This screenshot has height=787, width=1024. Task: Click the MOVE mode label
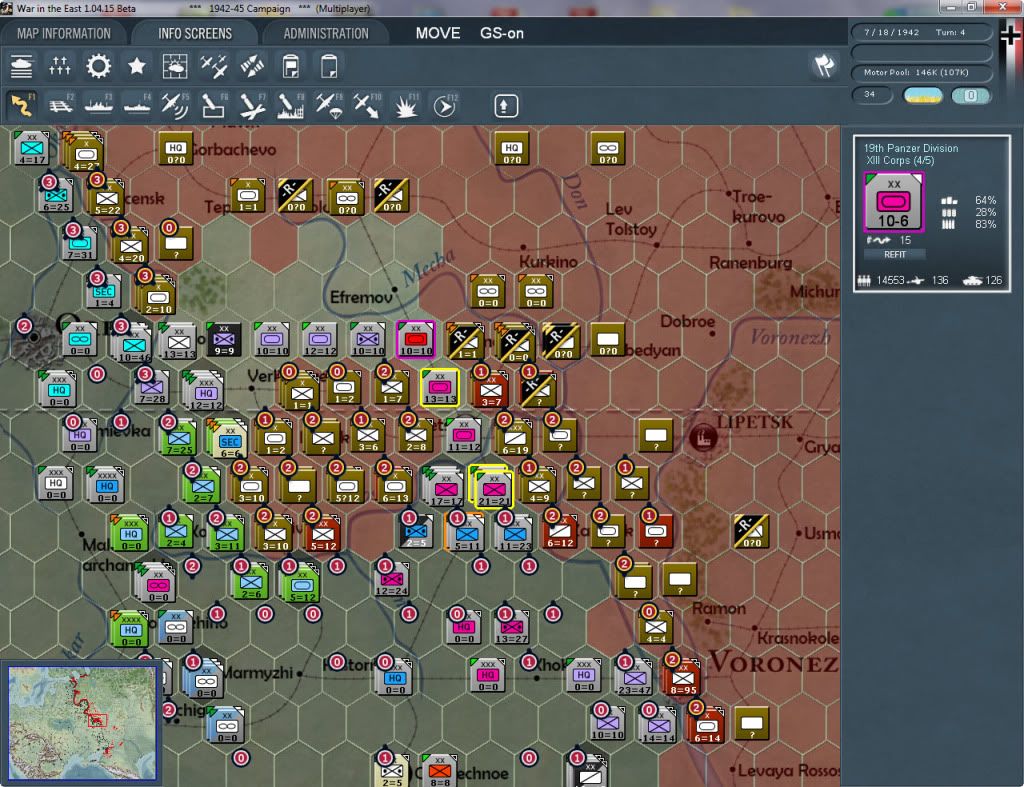click(438, 33)
